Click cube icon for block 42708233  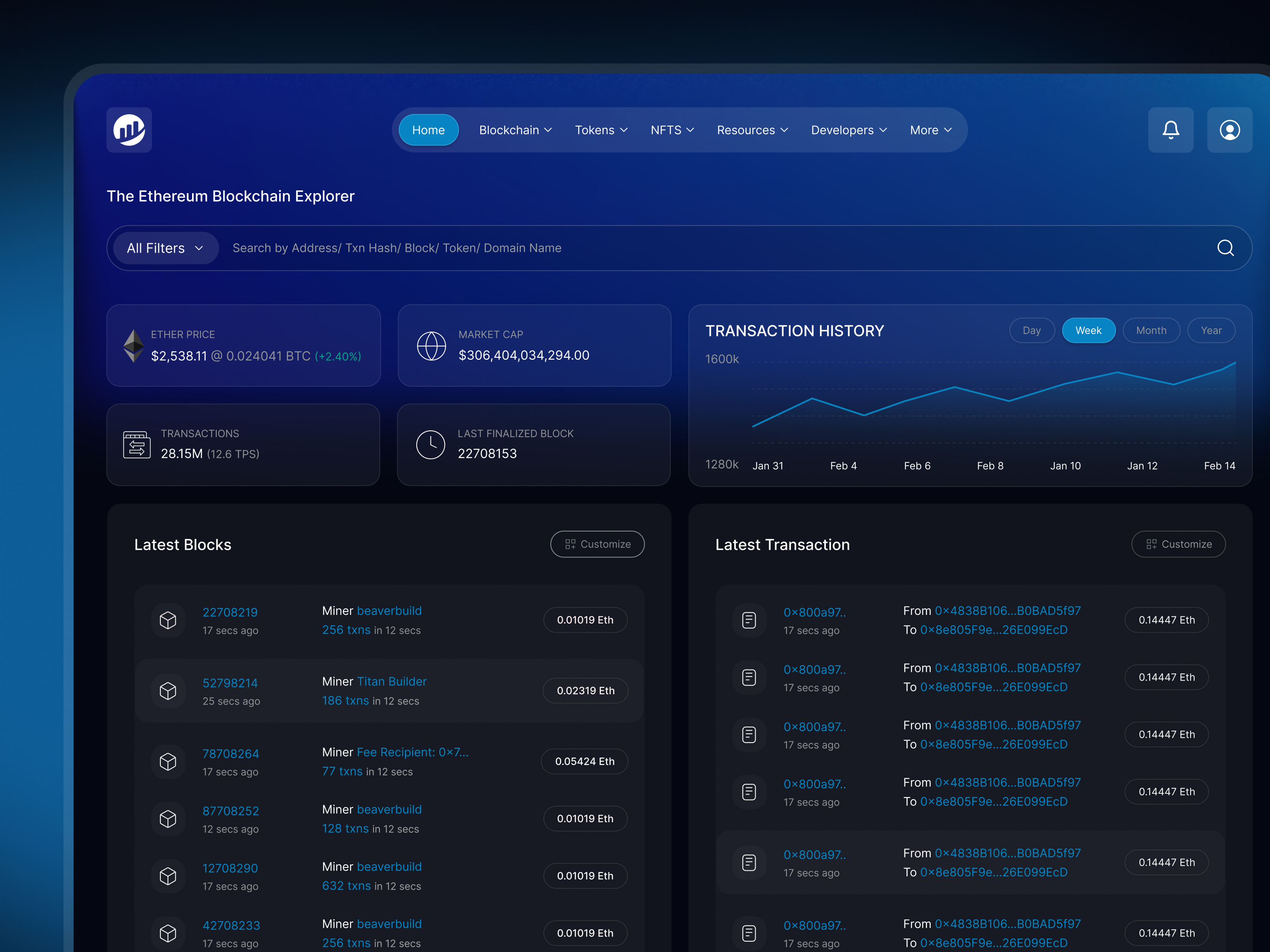[x=167, y=934]
